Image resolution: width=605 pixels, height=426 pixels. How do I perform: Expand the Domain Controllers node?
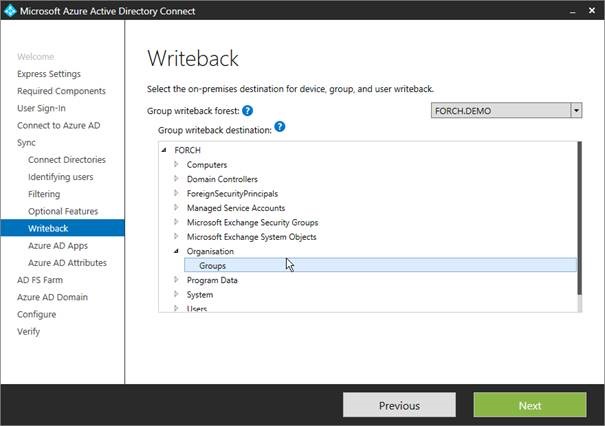click(x=176, y=179)
